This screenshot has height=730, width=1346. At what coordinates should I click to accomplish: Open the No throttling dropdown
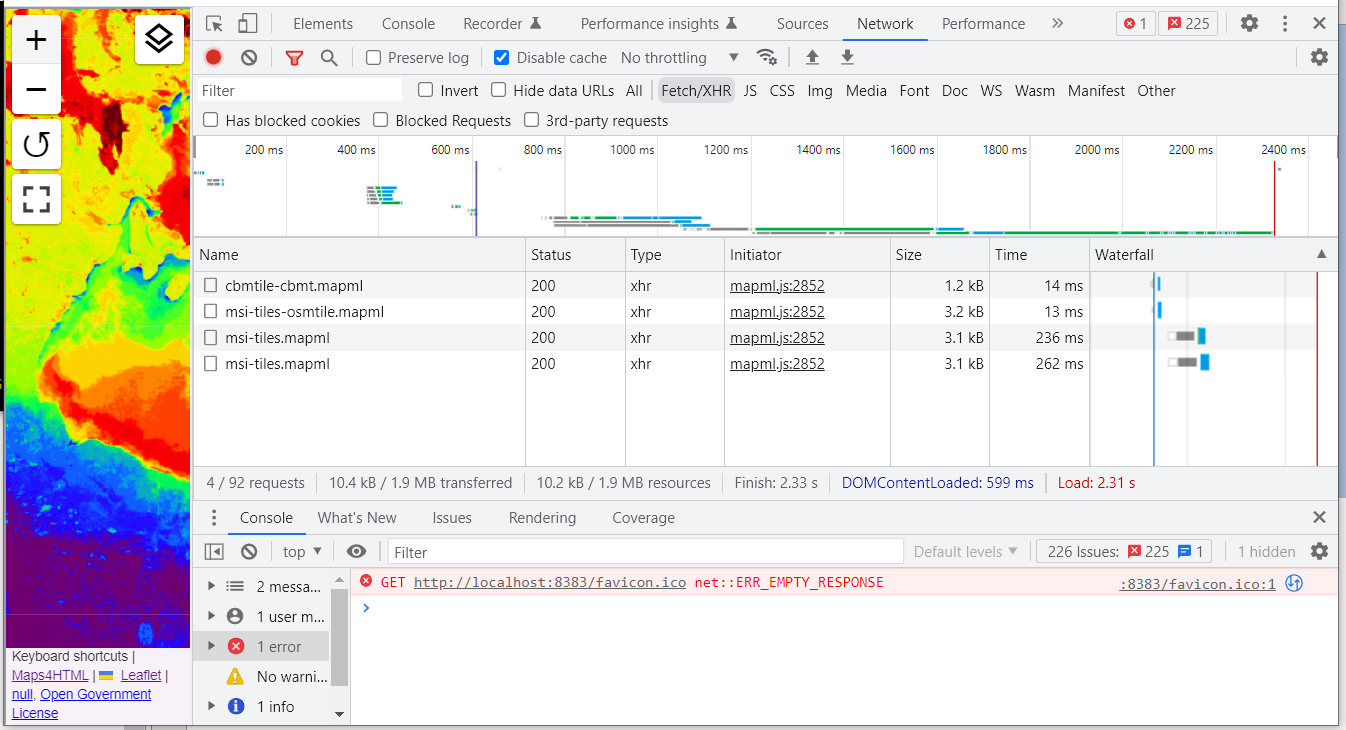coord(678,57)
